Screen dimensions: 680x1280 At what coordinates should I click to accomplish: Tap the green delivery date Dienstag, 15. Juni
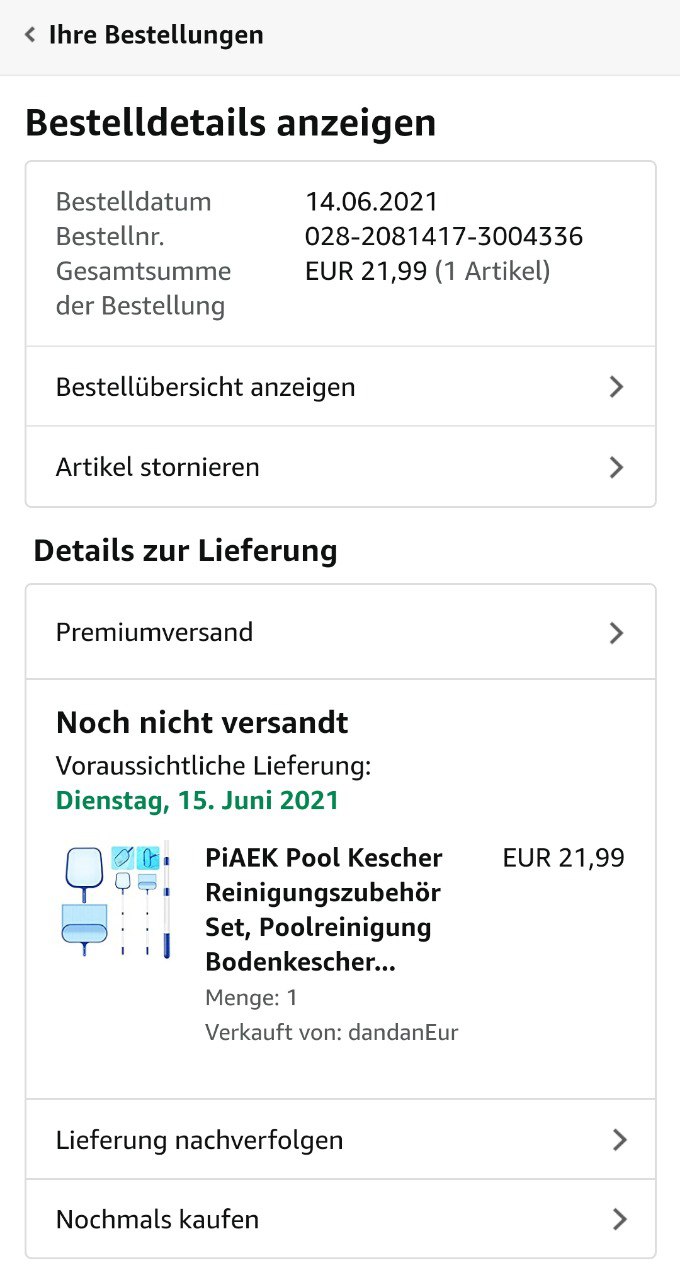[198, 801]
